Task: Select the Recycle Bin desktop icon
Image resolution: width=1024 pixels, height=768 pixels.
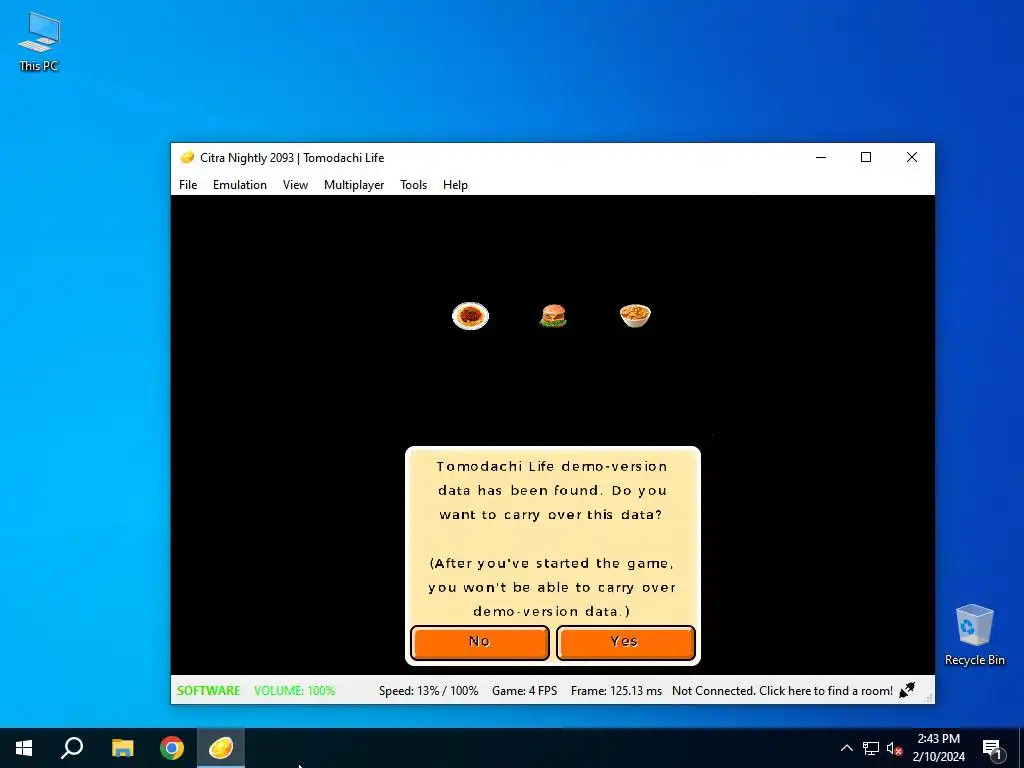Action: [974, 635]
